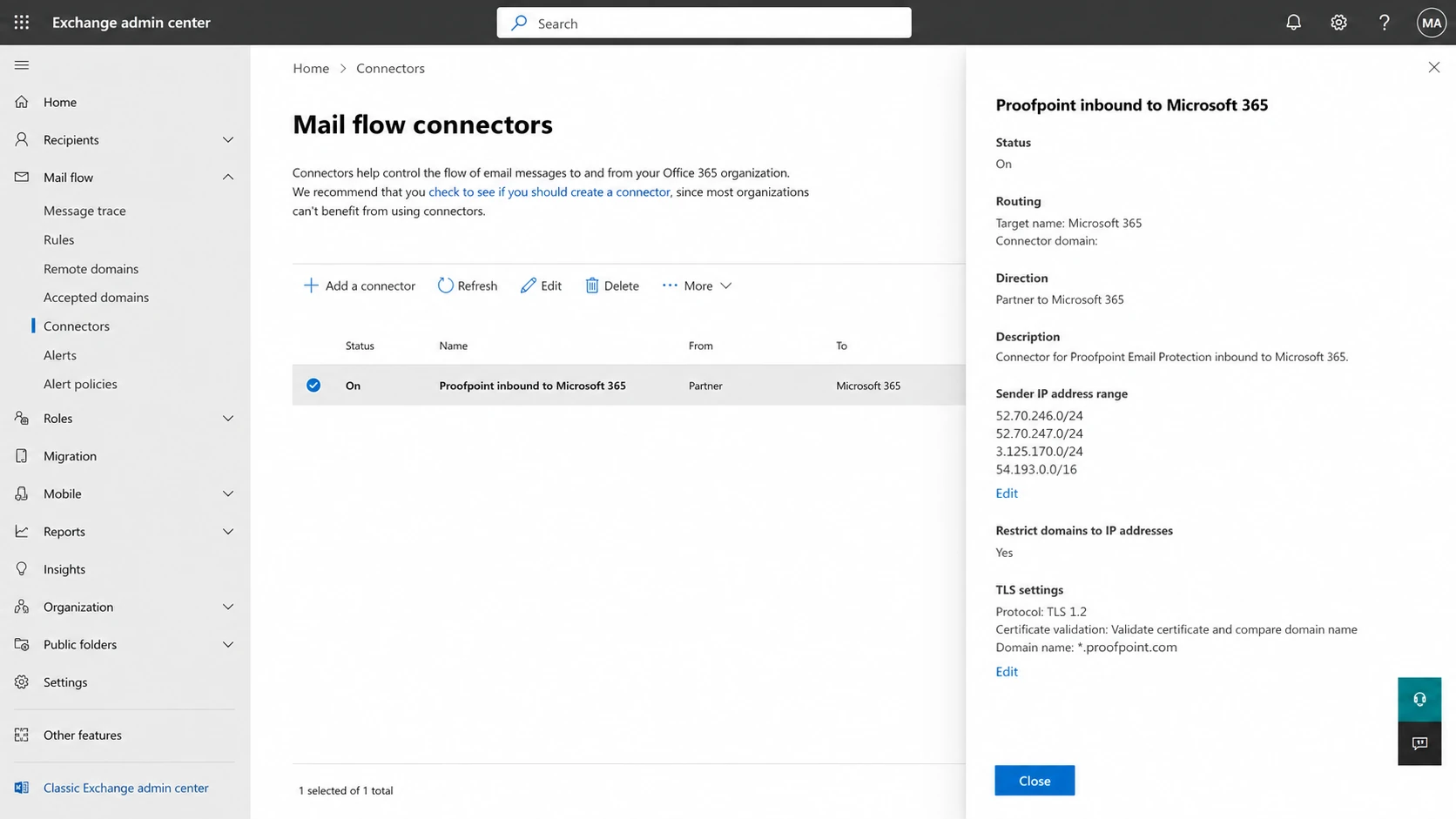Image resolution: width=1456 pixels, height=819 pixels.
Task: Click the search magnifier icon
Action: click(519, 23)
